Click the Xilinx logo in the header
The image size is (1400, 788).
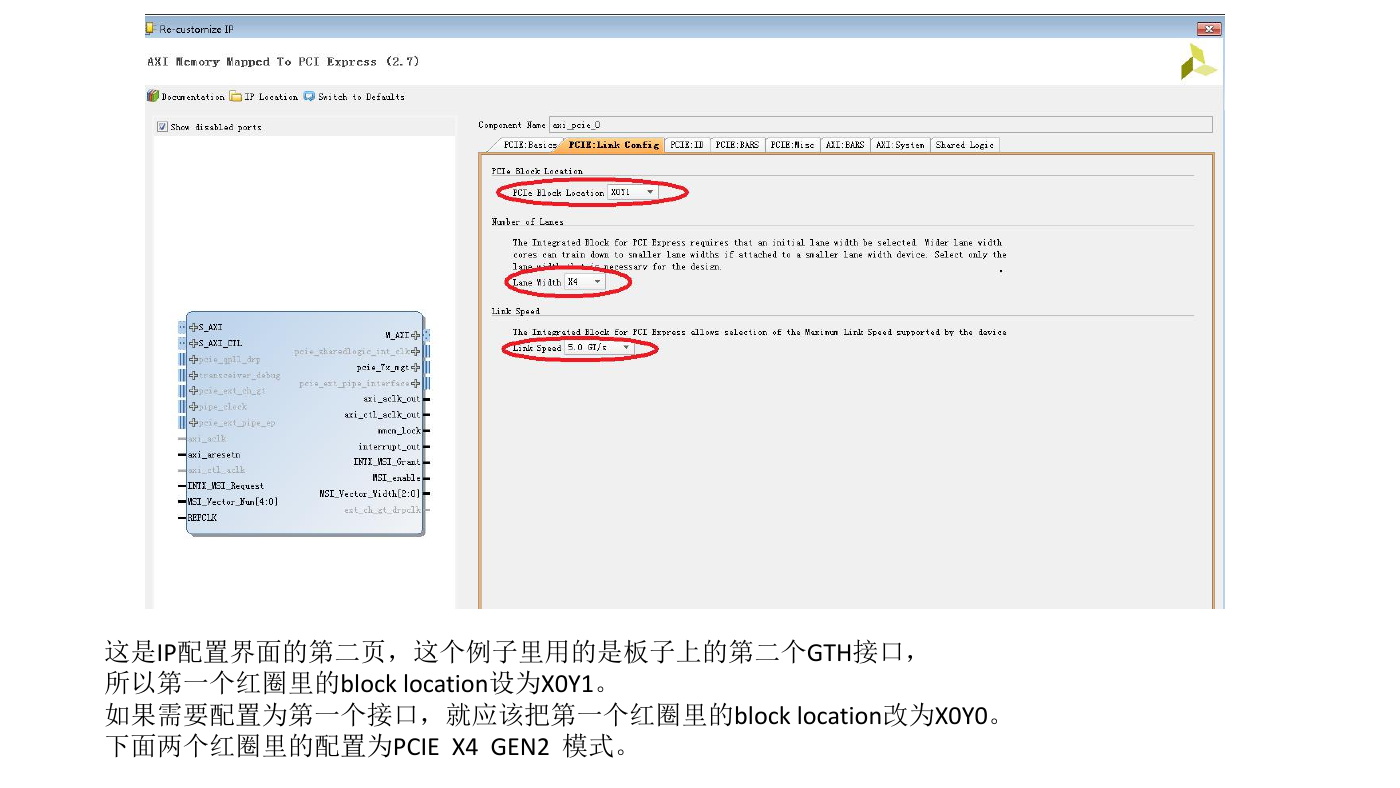(x=1197, y=62)
